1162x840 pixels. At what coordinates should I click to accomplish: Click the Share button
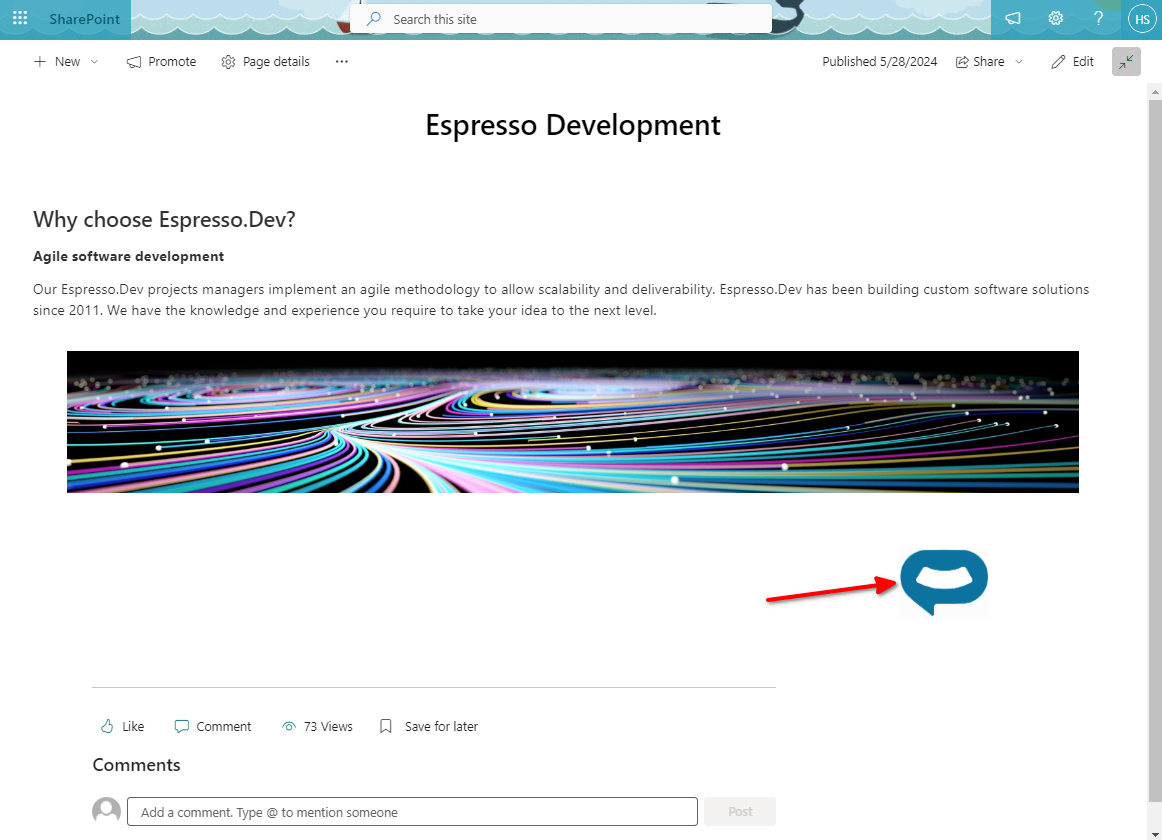click(x=980, y=62)
